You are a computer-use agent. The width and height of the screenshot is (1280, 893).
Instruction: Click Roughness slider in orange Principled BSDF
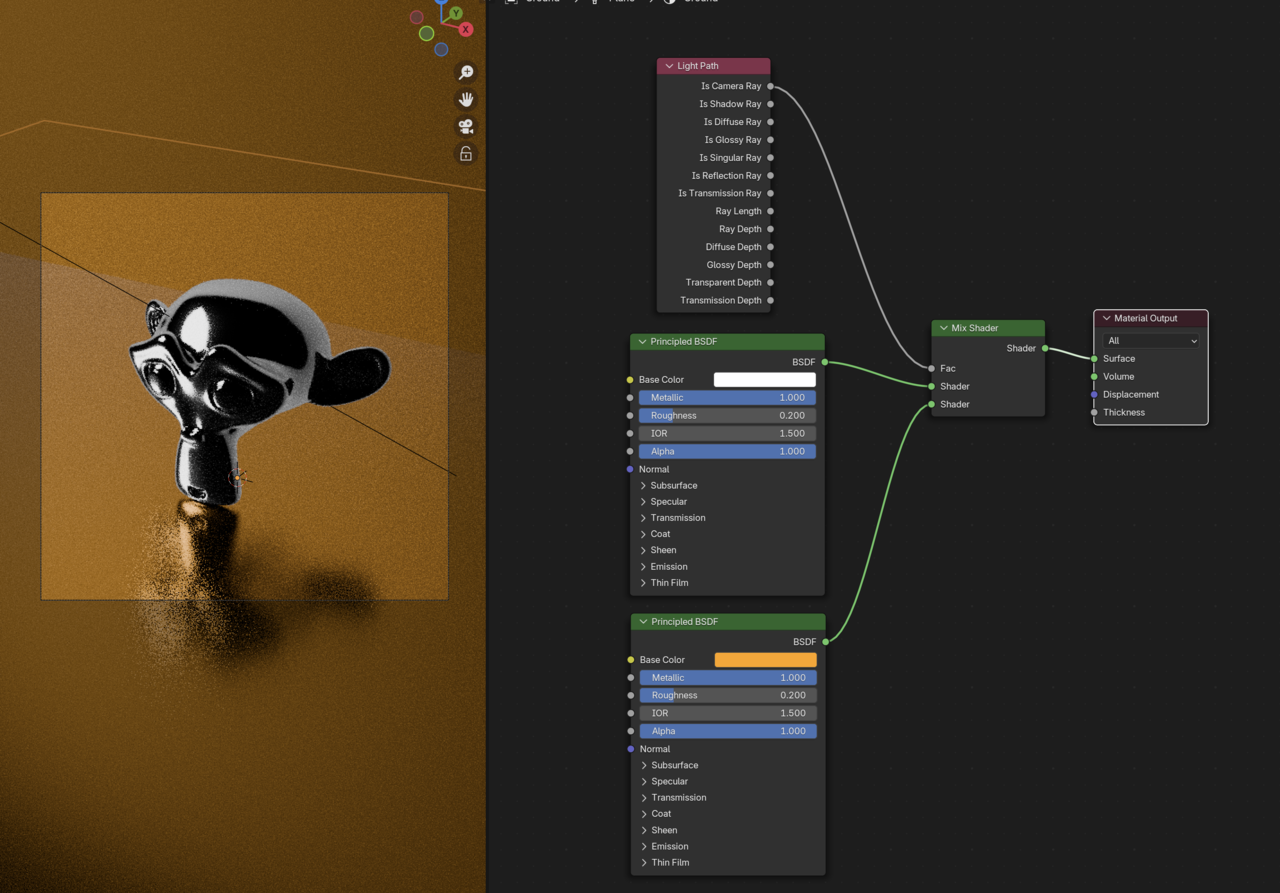728,696
